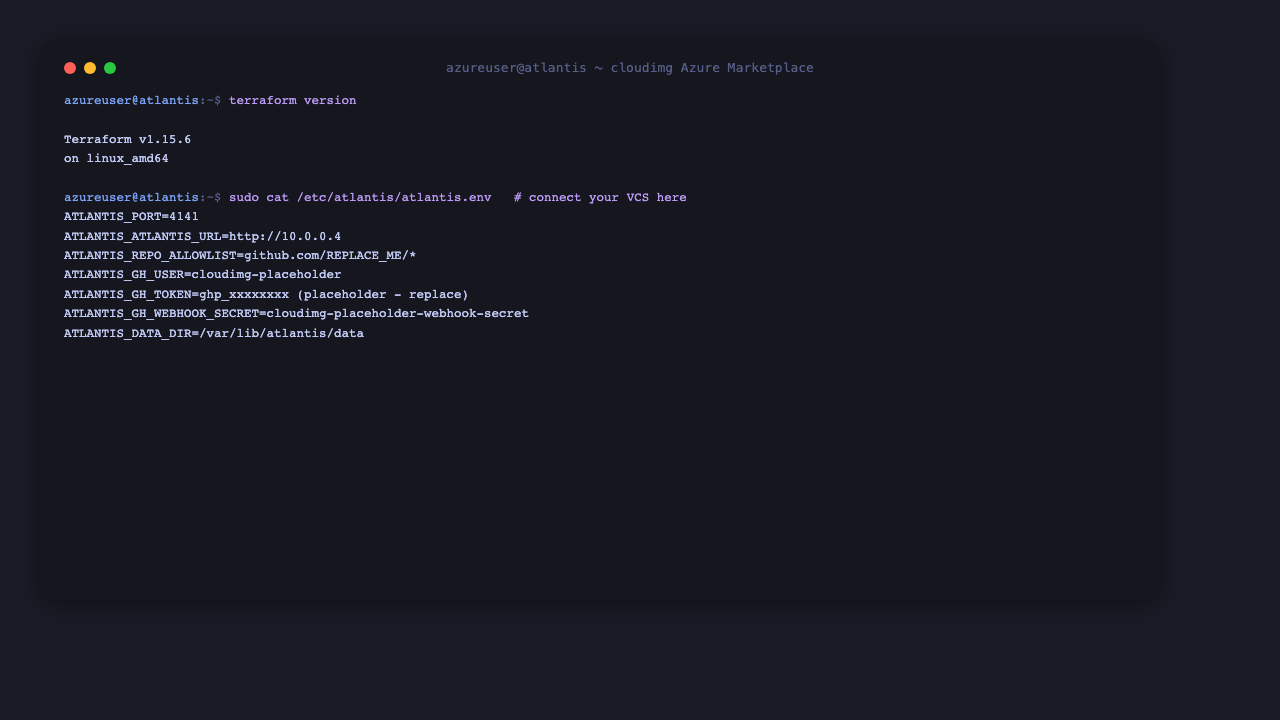1280x720 pixels.
Task: Click the 'terraform version' command text
Action: tap(293, 101)
